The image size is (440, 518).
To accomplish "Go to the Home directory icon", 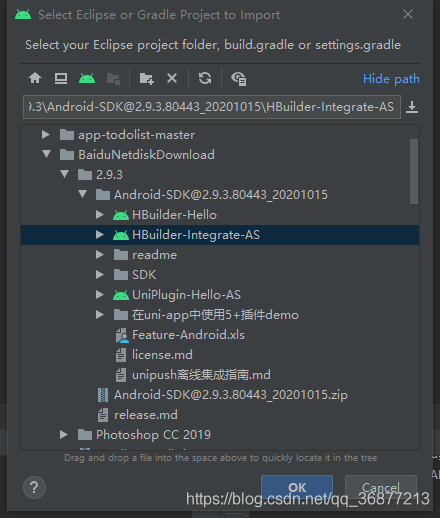I will (35, 78).
